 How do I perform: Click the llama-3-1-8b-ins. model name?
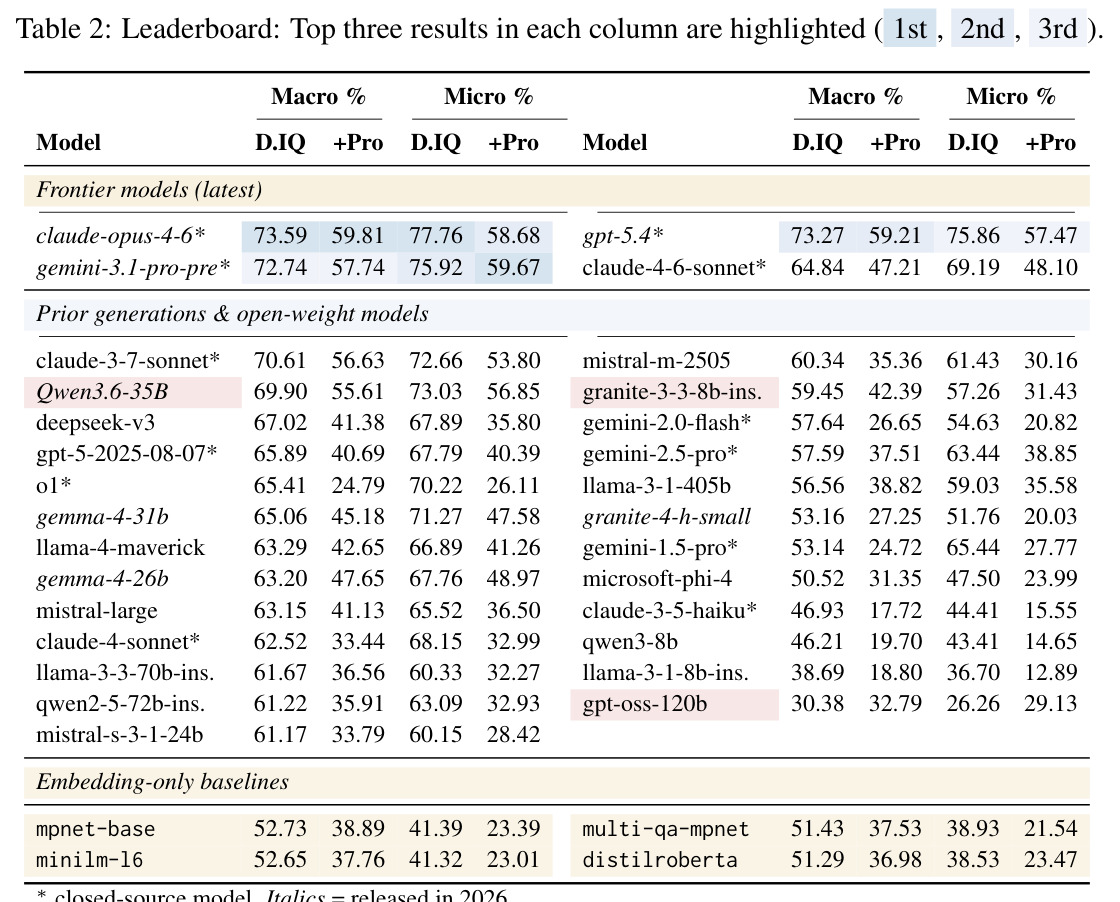click(x=666, y=673)
